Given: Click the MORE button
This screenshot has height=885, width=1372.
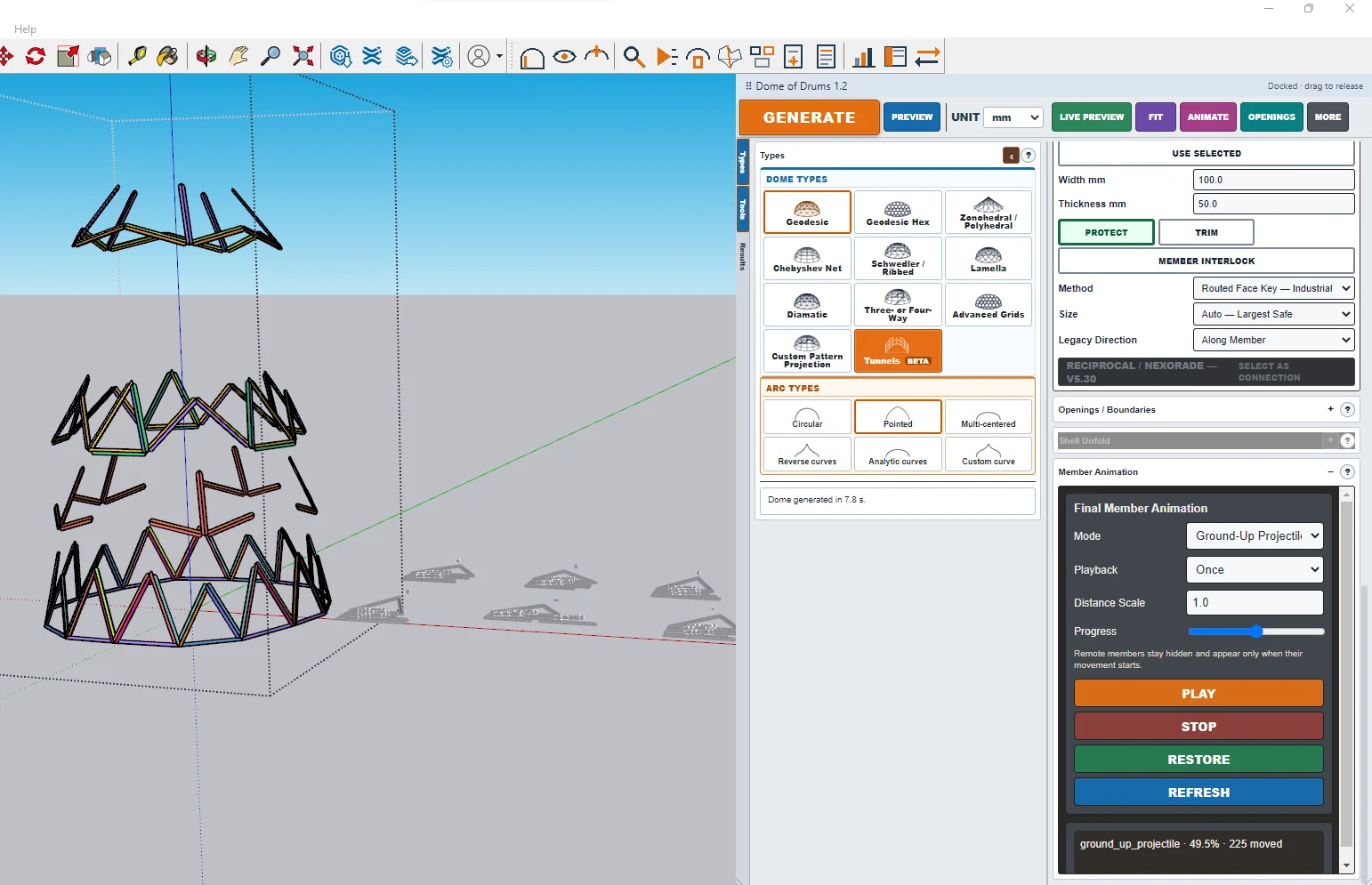Looking at the screenshot, I should pos(1328,117).
